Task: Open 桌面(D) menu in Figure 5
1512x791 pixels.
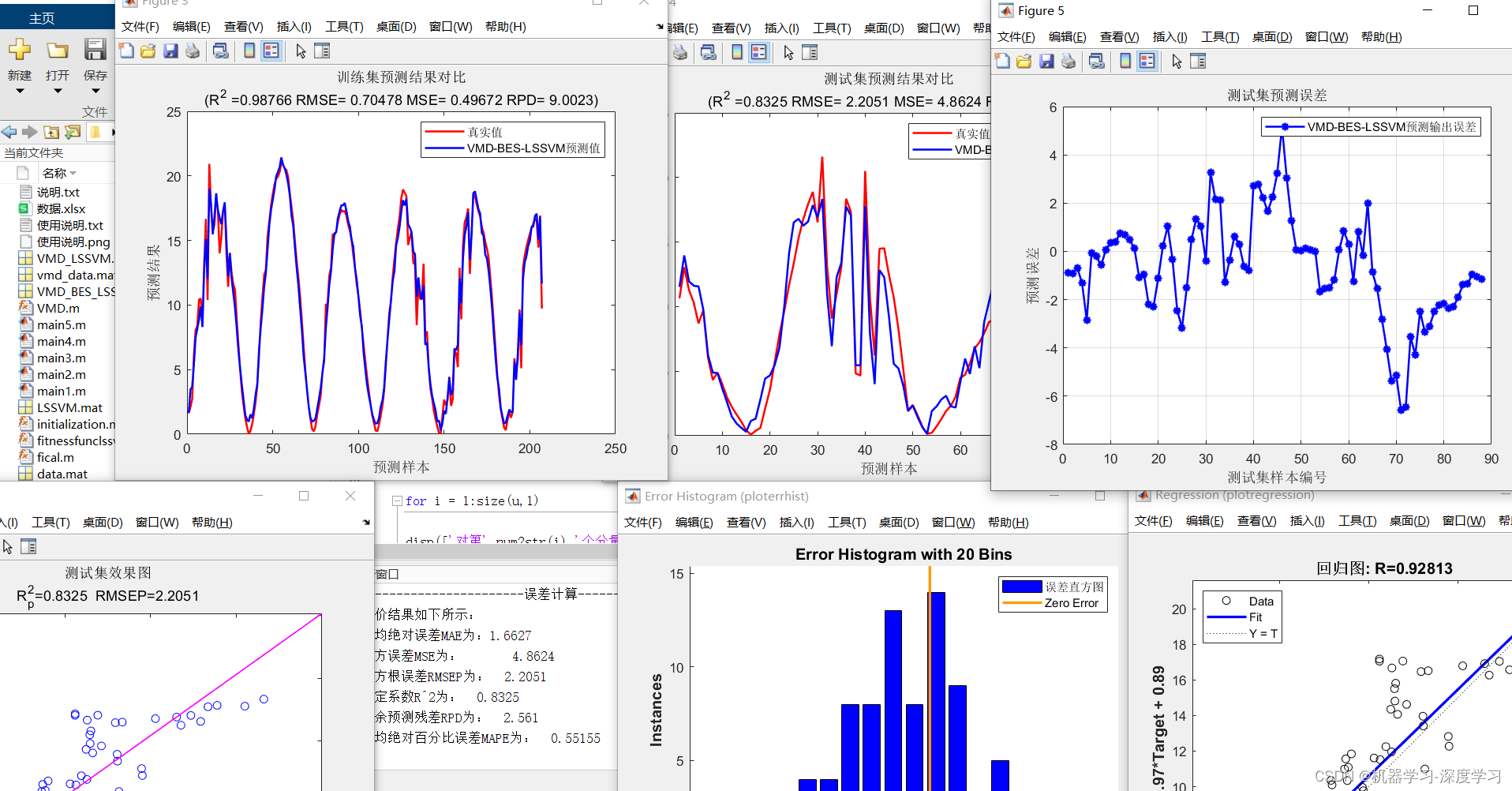Action: pos(1271,37)
